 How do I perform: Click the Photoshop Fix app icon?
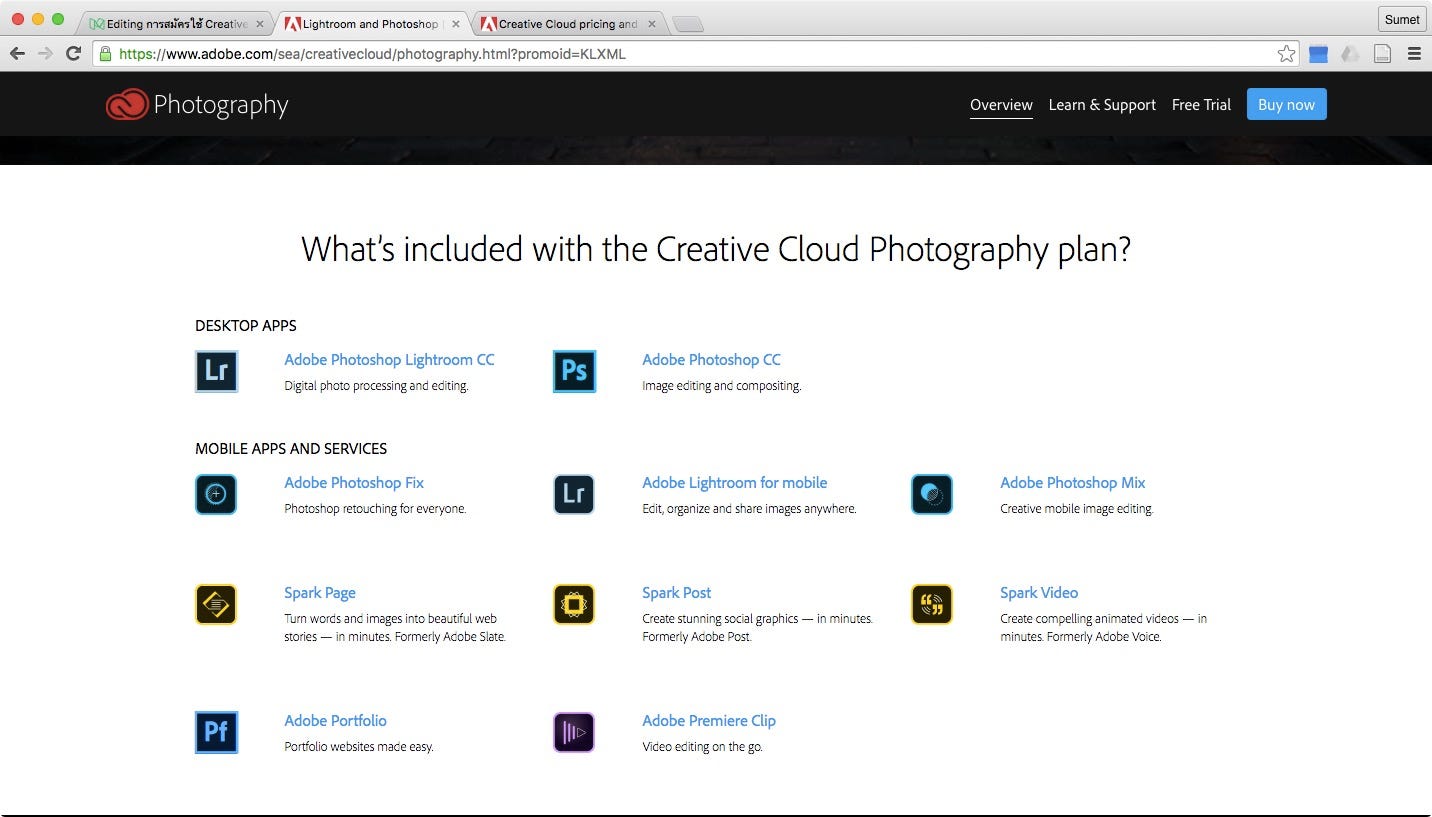tap(216, 494)
